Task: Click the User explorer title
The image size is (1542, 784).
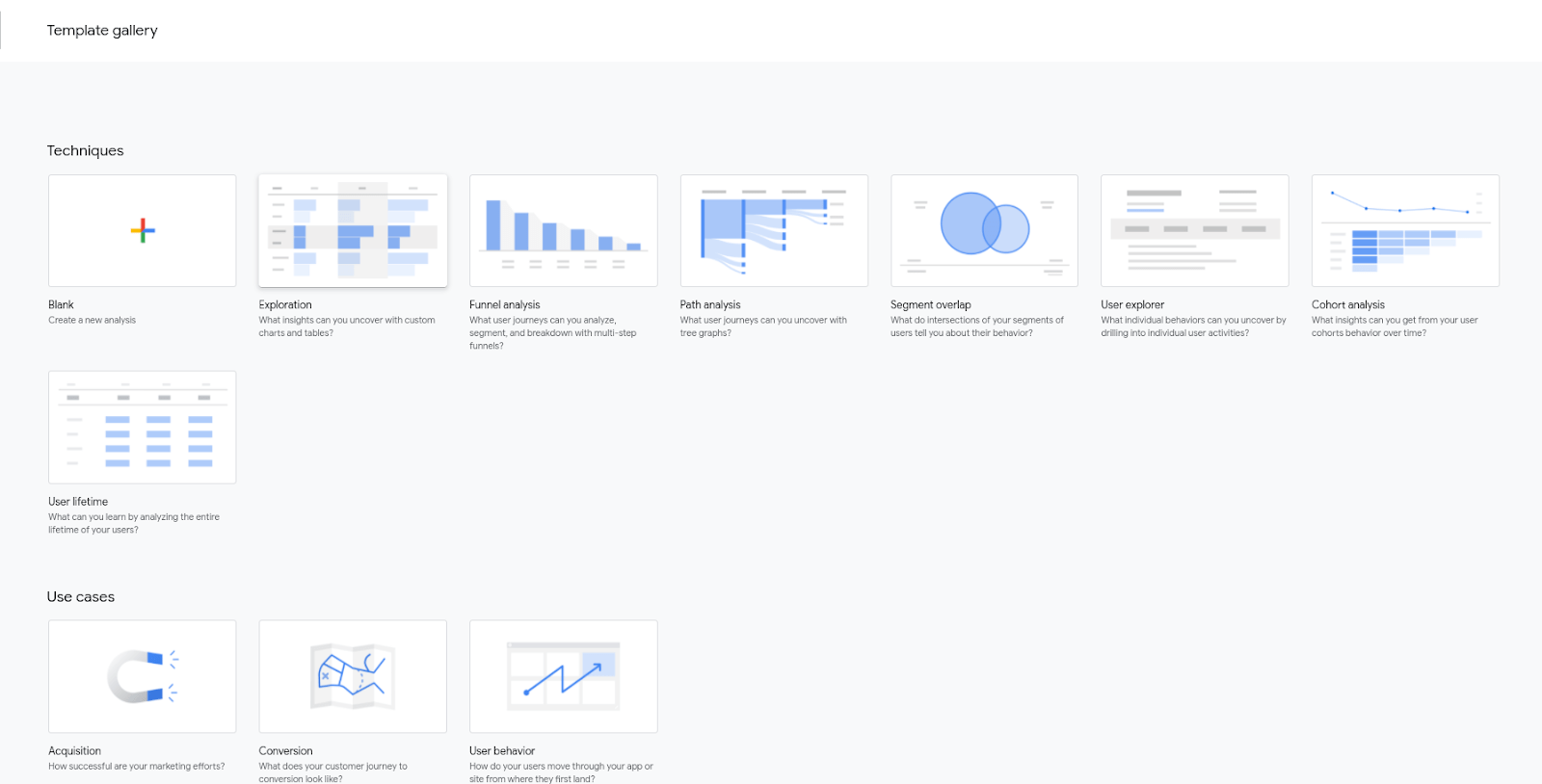Action: point(1132,304)
